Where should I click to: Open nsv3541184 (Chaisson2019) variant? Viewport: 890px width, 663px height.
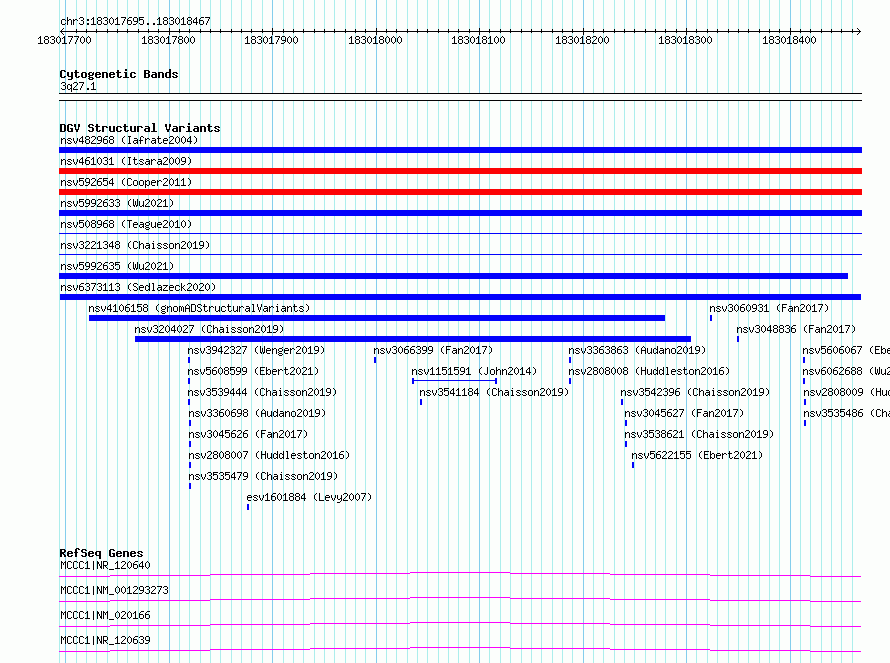click(x=494, y=392)
